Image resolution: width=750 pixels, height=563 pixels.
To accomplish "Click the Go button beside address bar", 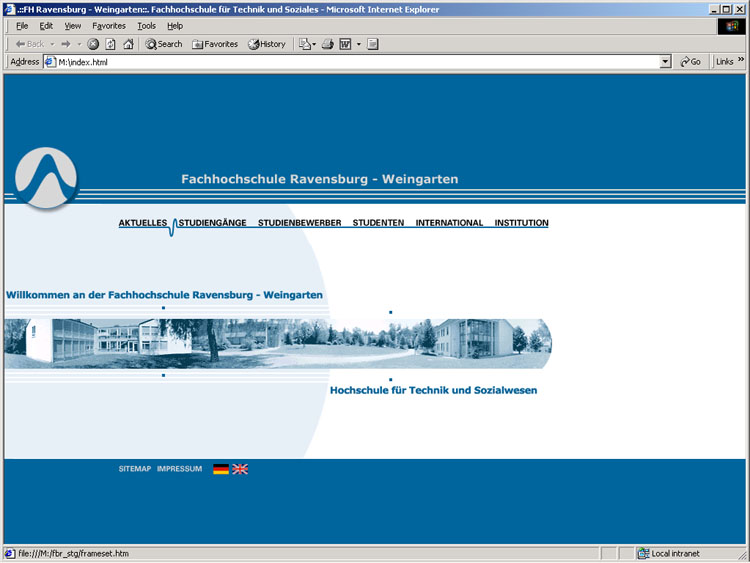I will 690,62.
